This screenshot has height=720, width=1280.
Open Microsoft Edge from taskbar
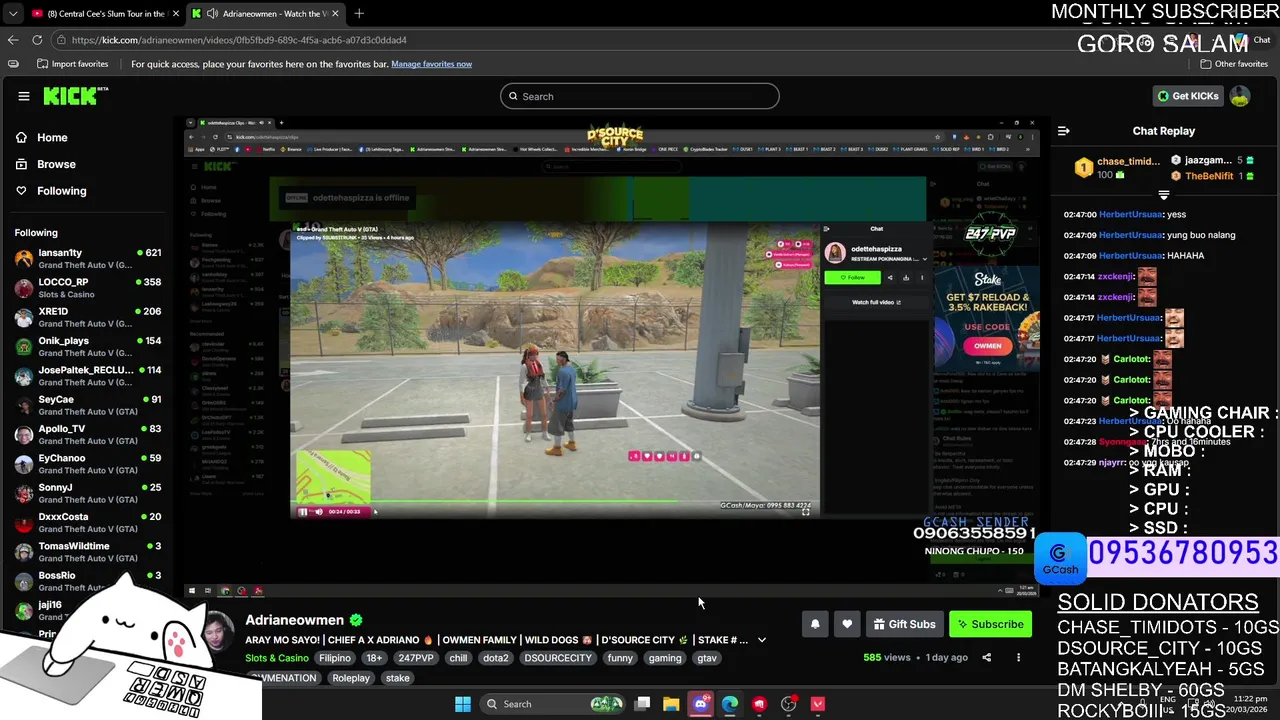730,704
